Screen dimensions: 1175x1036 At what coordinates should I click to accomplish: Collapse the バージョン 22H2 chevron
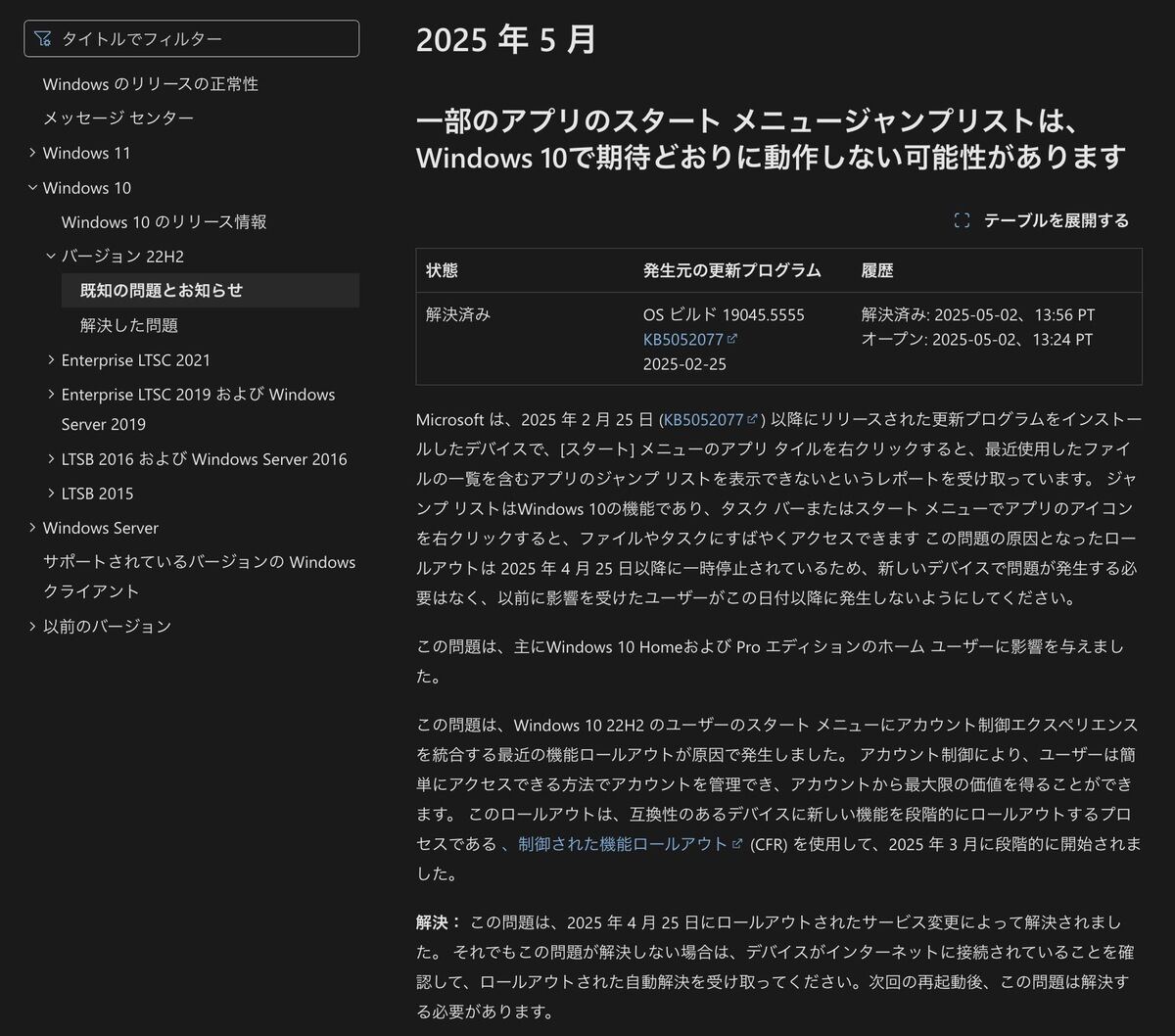pyautogui.click(x=51, y=257)
